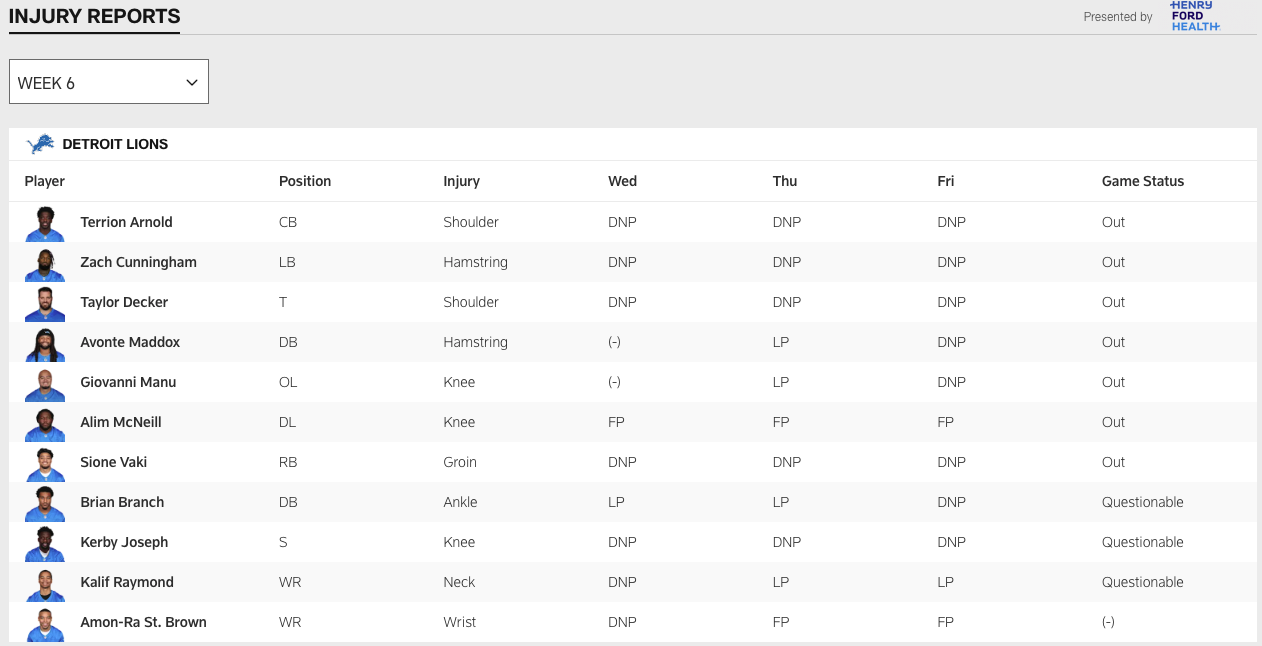Open the Henry Ford Health sponsor logo
The height and width of the screenshot is (646, 1262).
click(x=1195, y=16)
